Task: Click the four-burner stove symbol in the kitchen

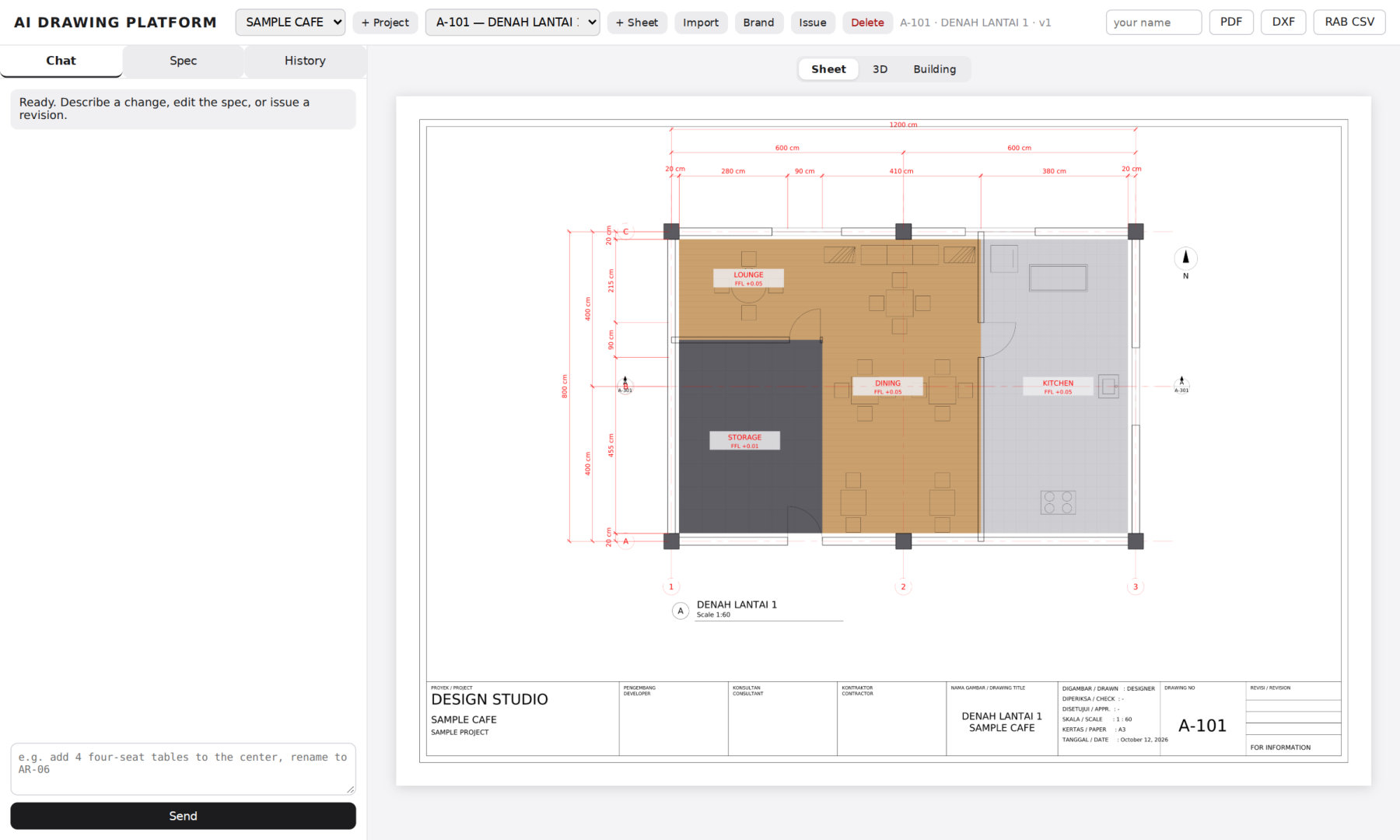Action: click(1058, 502)
